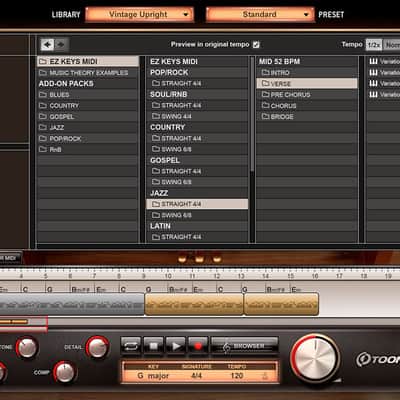
Task: Select the orange MIDI clip starting at bar 9
Action: 194,304
